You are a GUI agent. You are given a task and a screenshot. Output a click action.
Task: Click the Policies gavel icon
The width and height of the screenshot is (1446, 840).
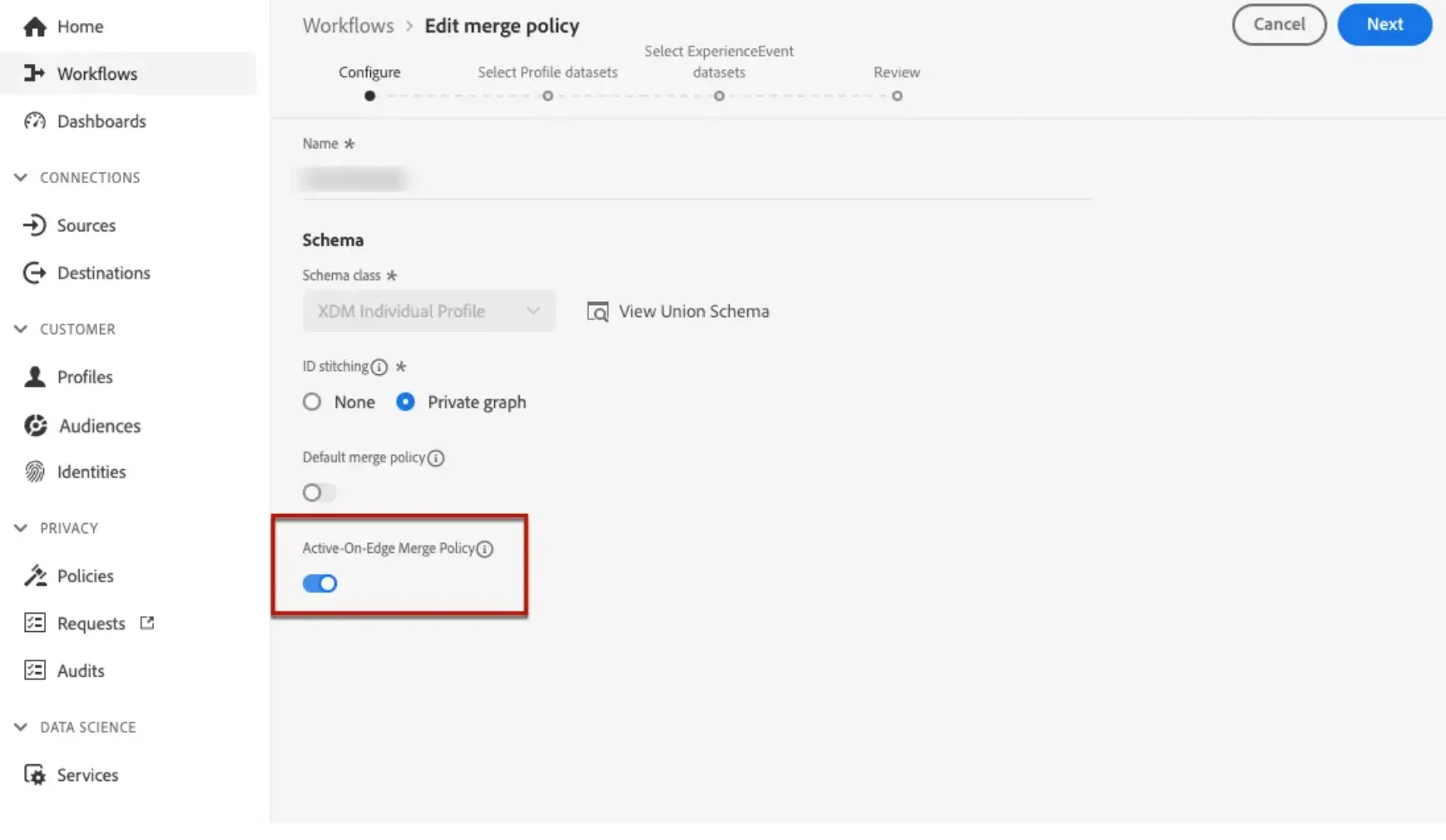(x=35, y=576)
